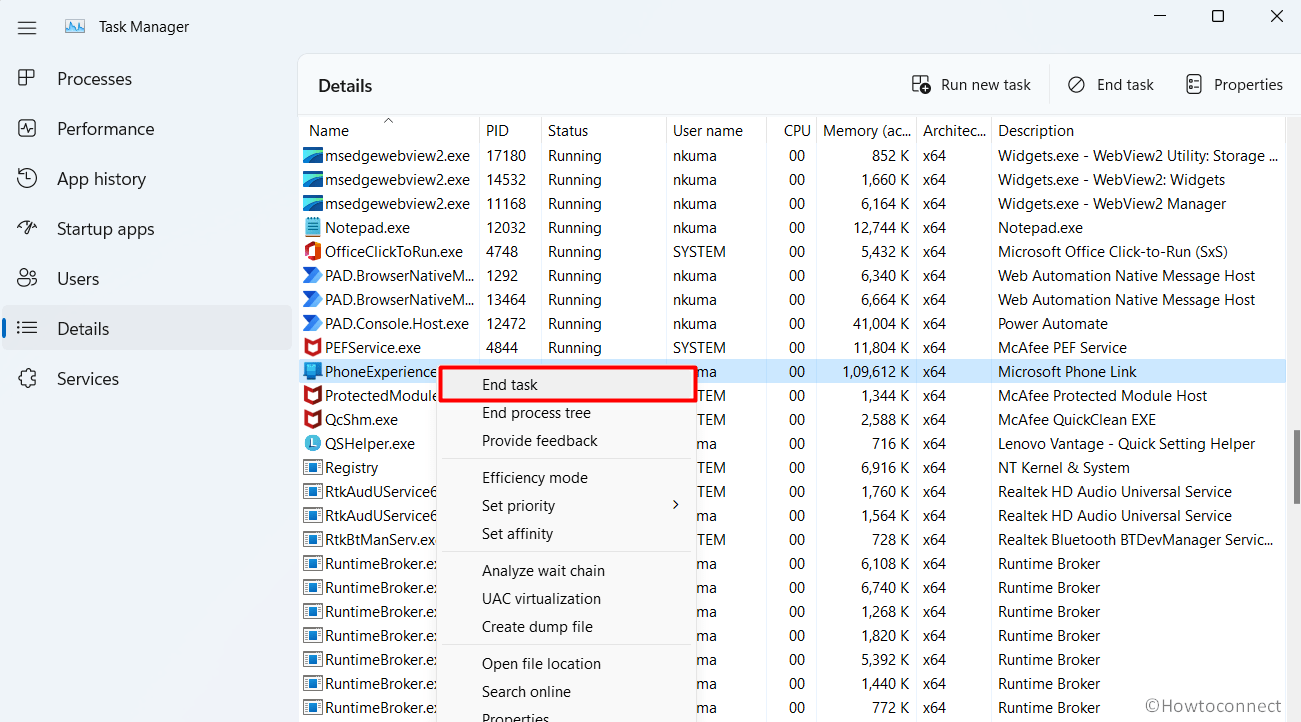1301x722 pixels.
Task: Sort by the Memory column header
Action: click(x=867, y=131)
